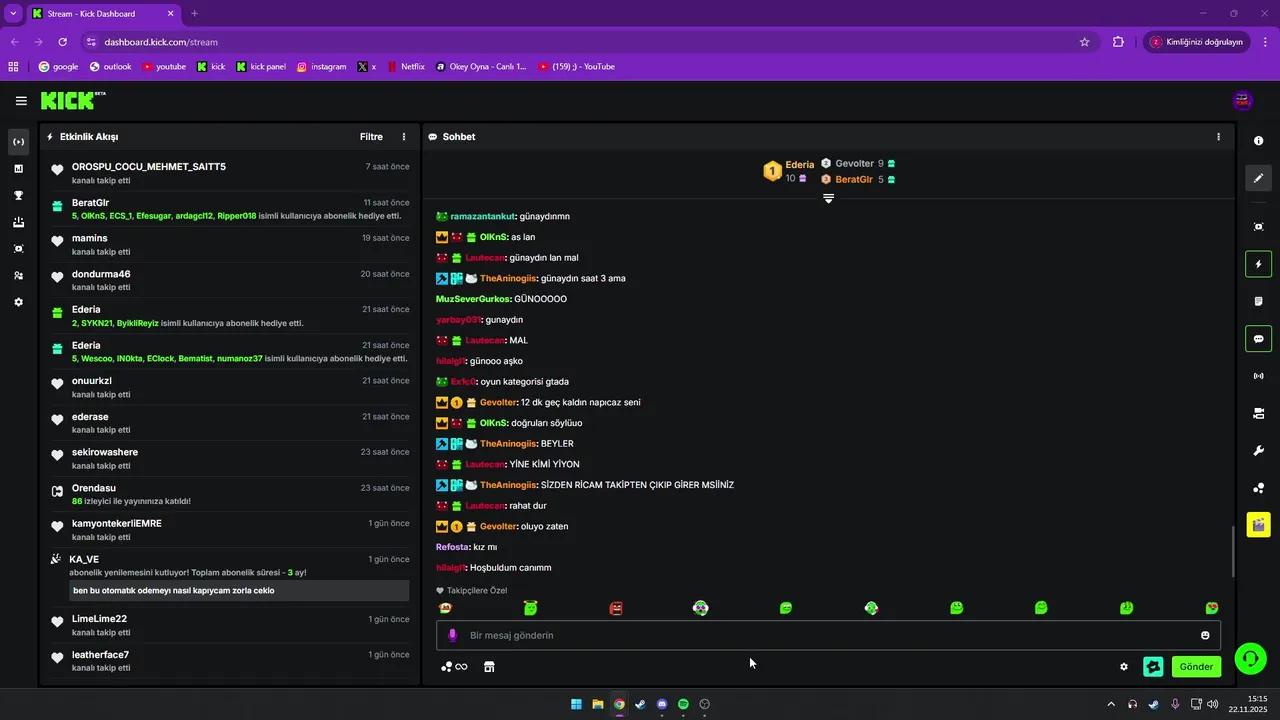Click the teal icon button beside Gönder
1280x720 pixels.
tap(1153, 667)
